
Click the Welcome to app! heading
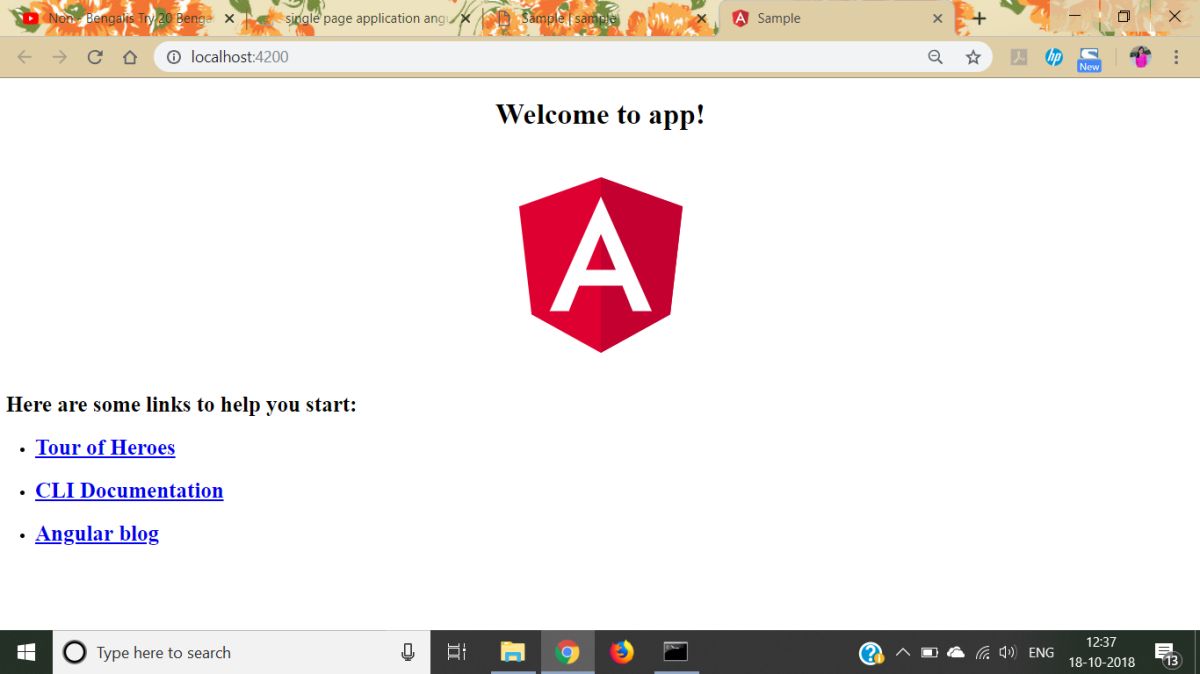[x=600, y=114]
